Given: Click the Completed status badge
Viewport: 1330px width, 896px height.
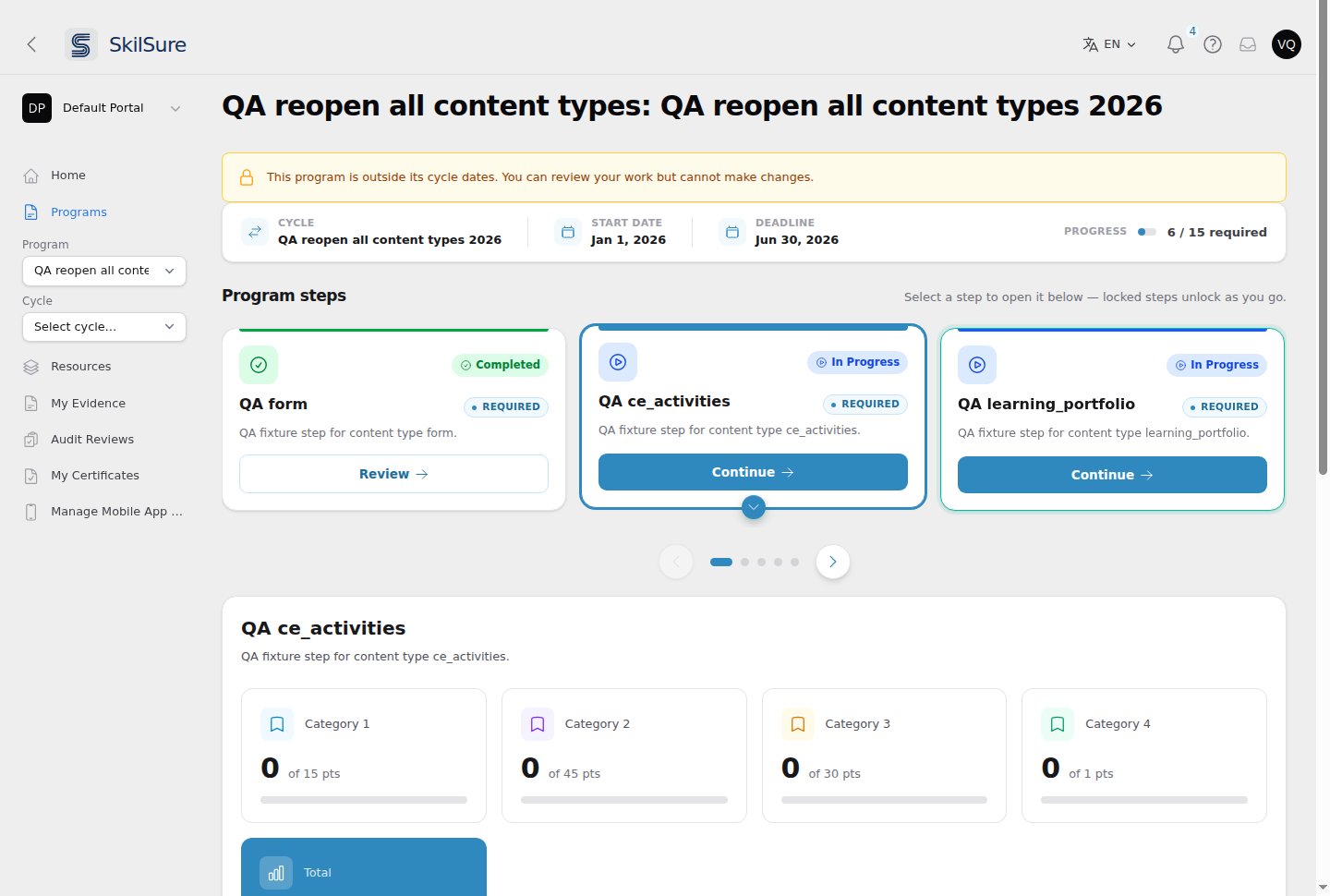Looking at the screenshot, I should click(500, 365).
